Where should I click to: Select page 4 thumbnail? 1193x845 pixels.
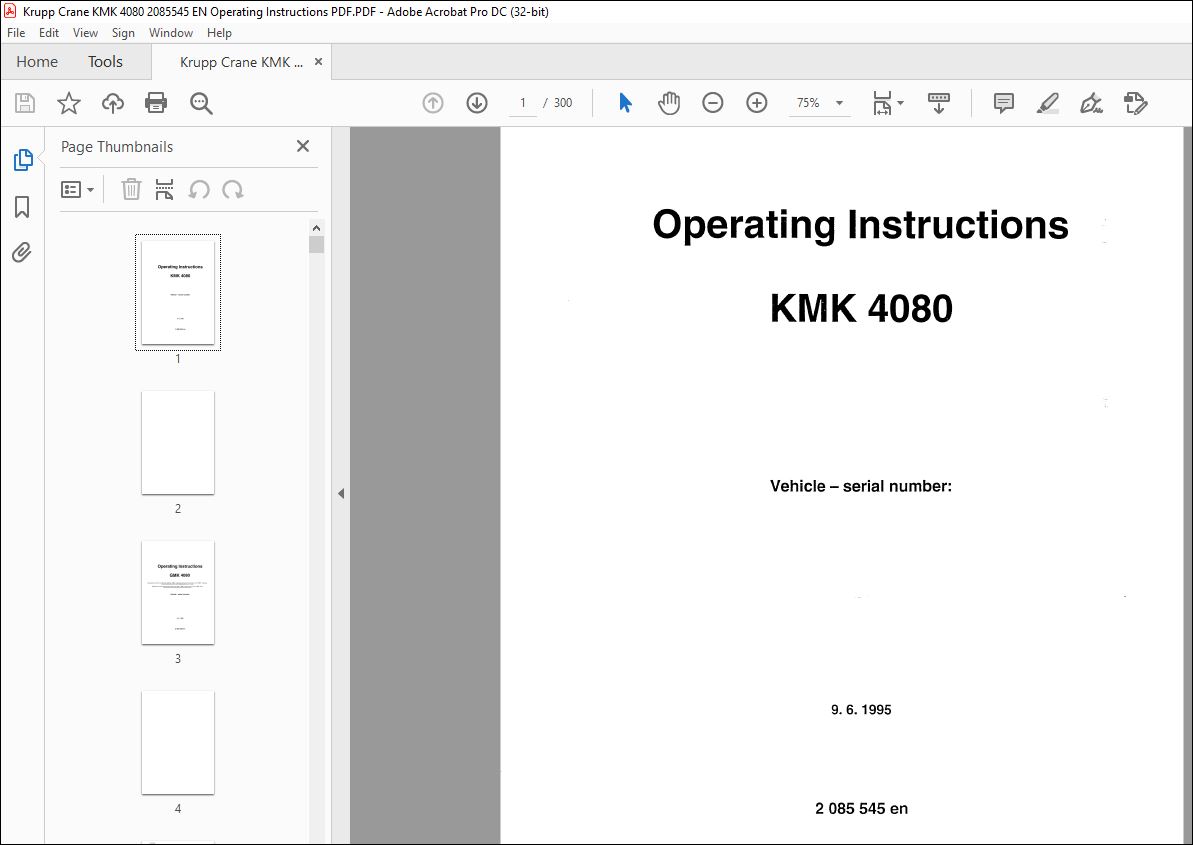(x=178, y=742)
